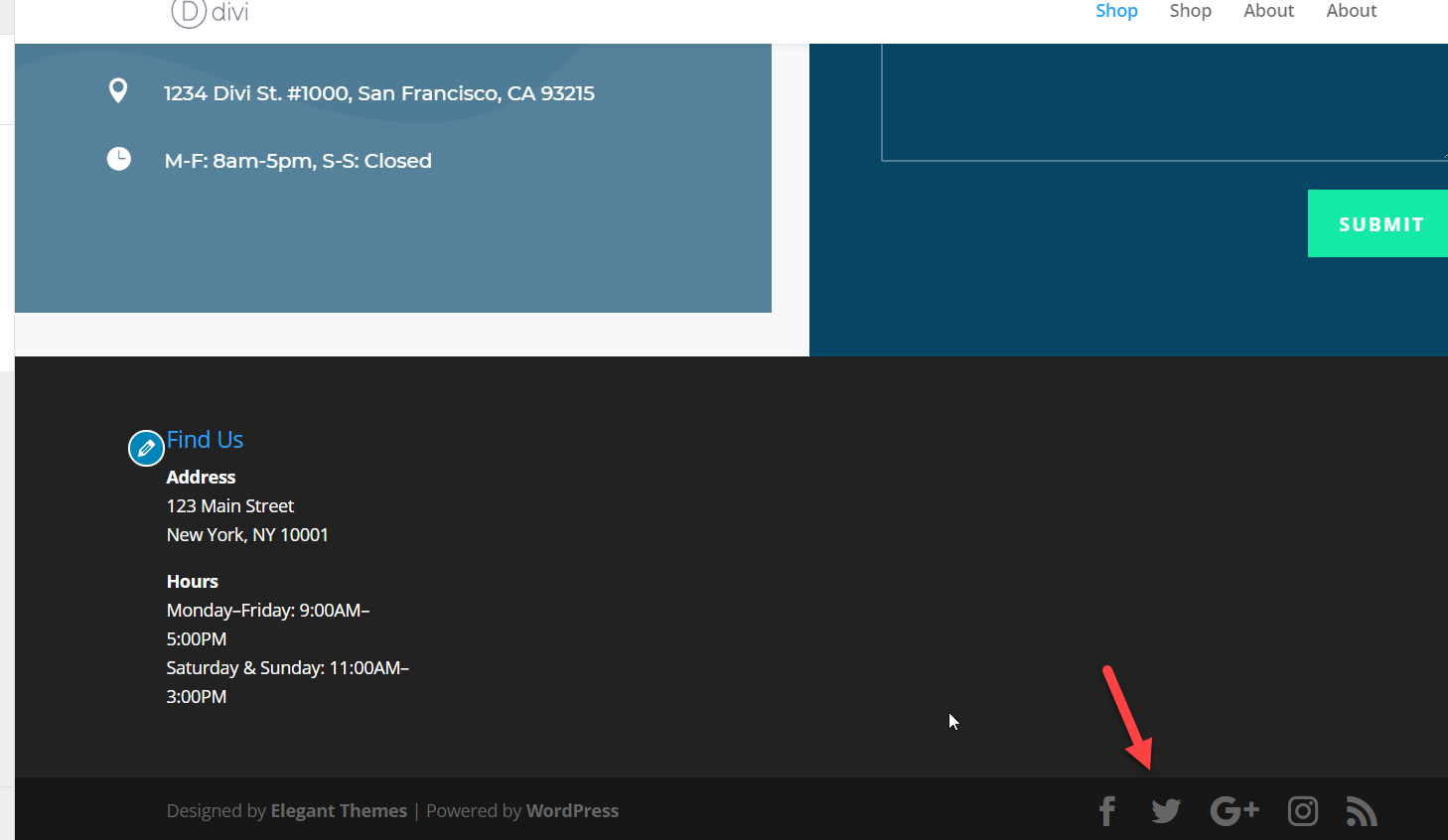
Task: Open the highlighted blue Shop menu item
Action: [x=1116, y=11]
